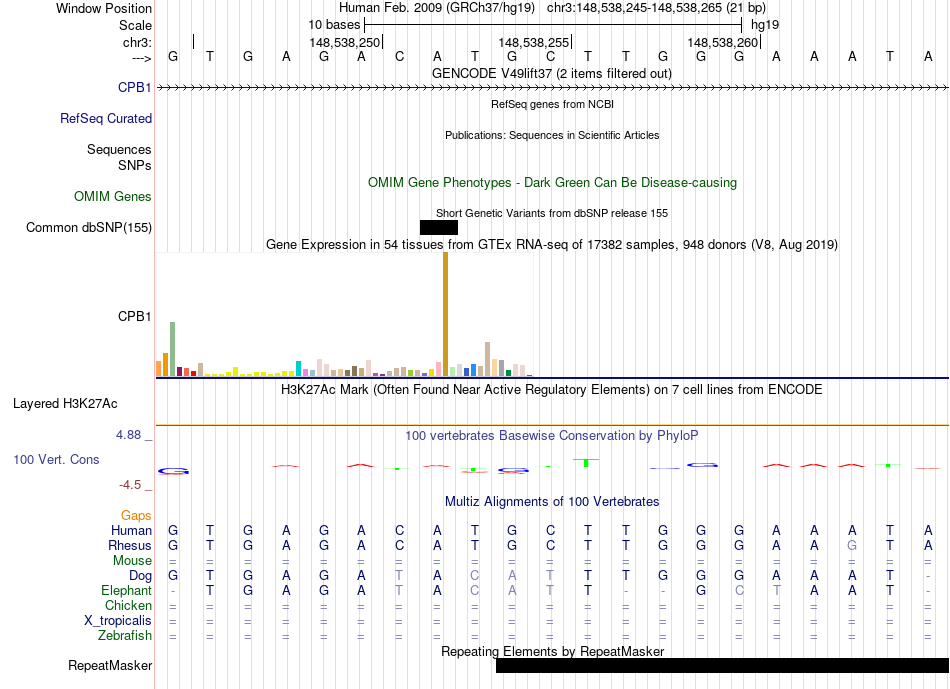Click the Common dbSNP(155) track label
Viewport: 950px width, 689px height.
tap(89, 227)
